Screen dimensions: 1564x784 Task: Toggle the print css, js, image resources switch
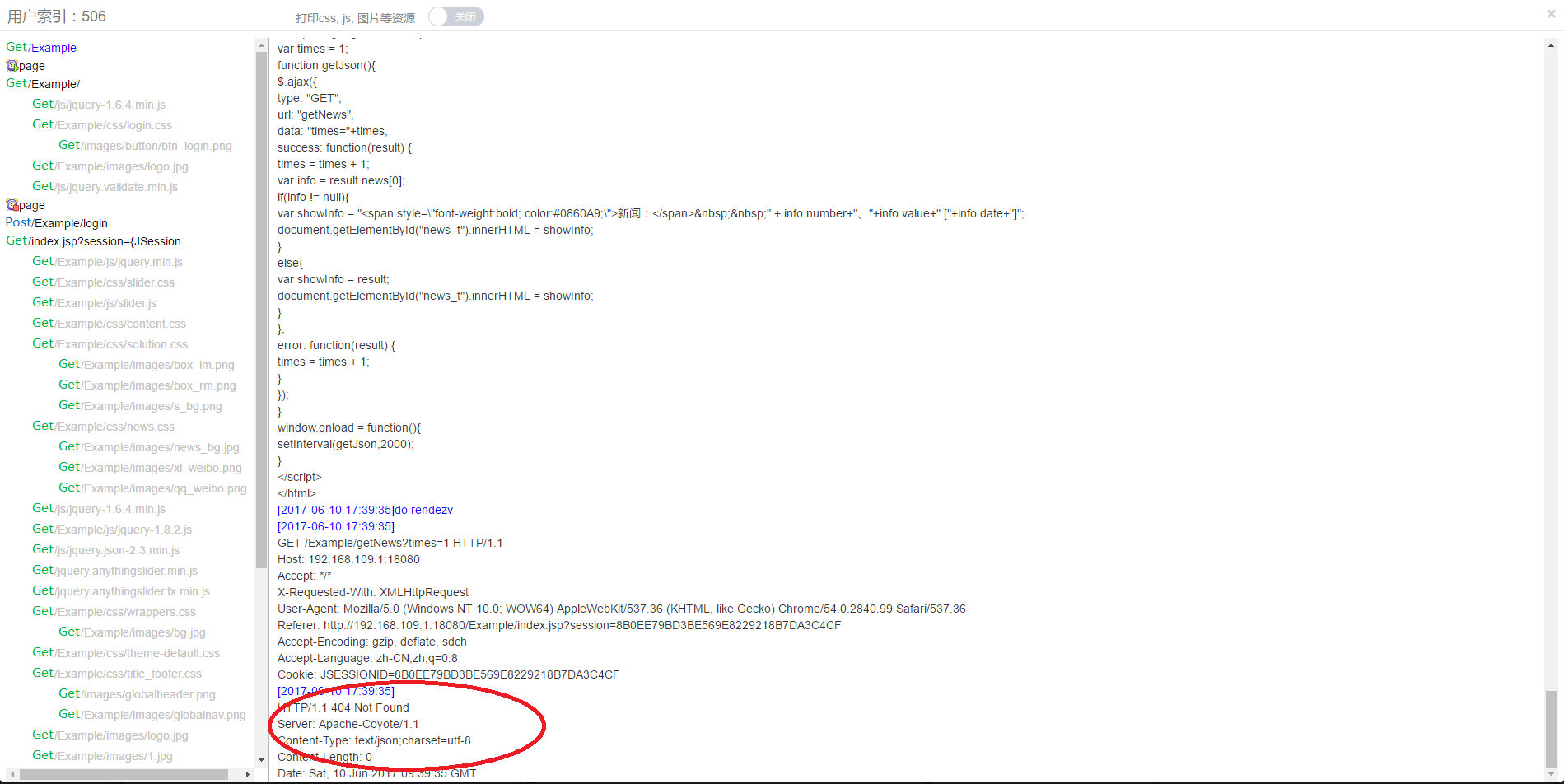pos(455,16)
